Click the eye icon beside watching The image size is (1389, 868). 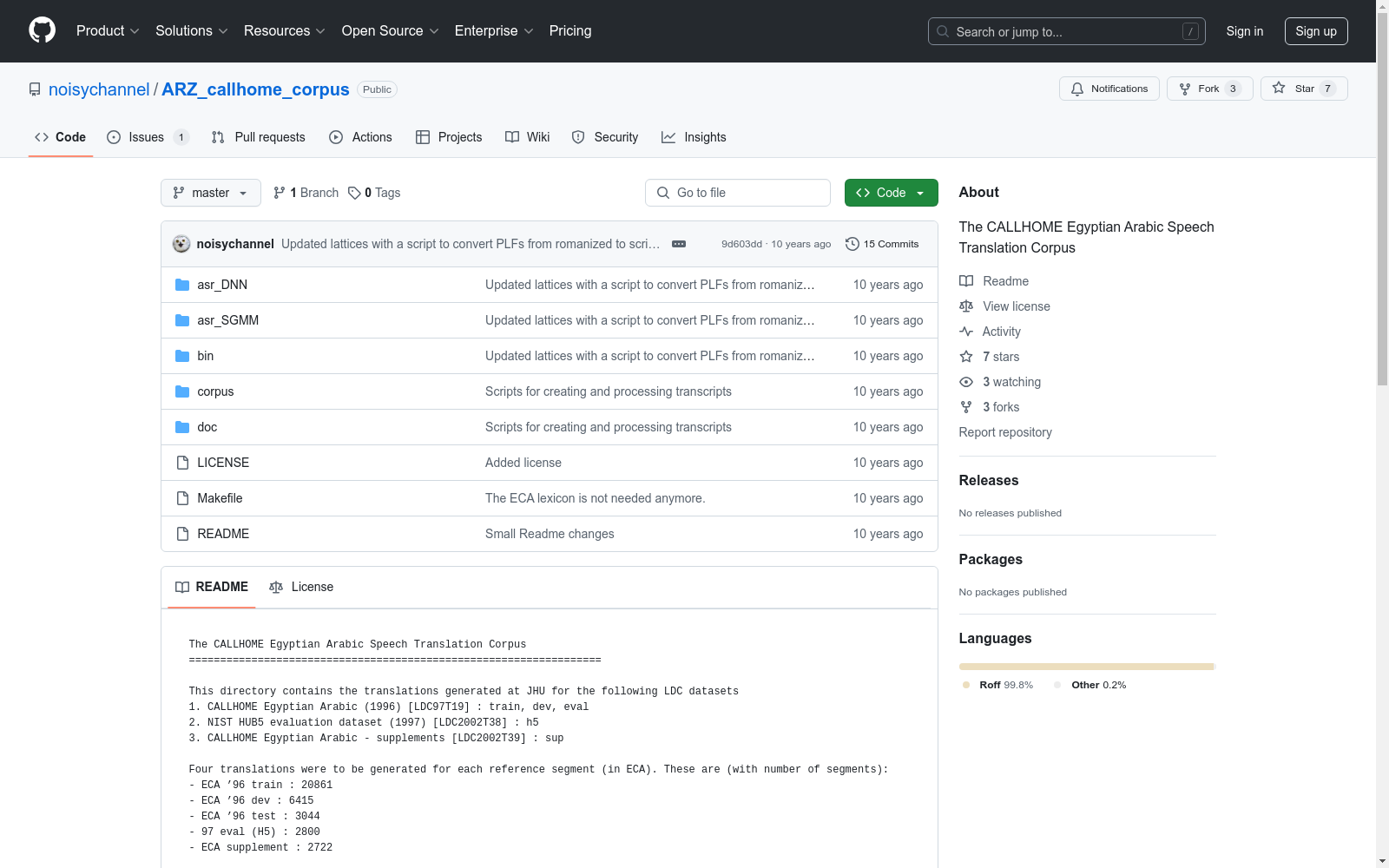tap(966, 382)
